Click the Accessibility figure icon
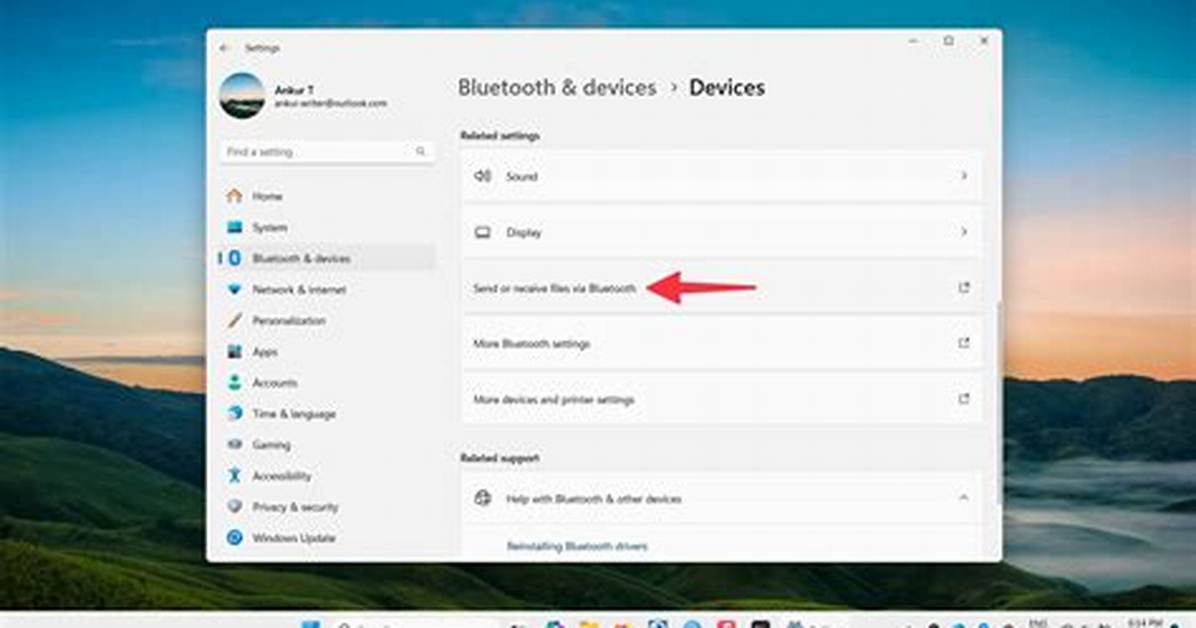Viewport: 1196px width, 628px height. (235, 476)
